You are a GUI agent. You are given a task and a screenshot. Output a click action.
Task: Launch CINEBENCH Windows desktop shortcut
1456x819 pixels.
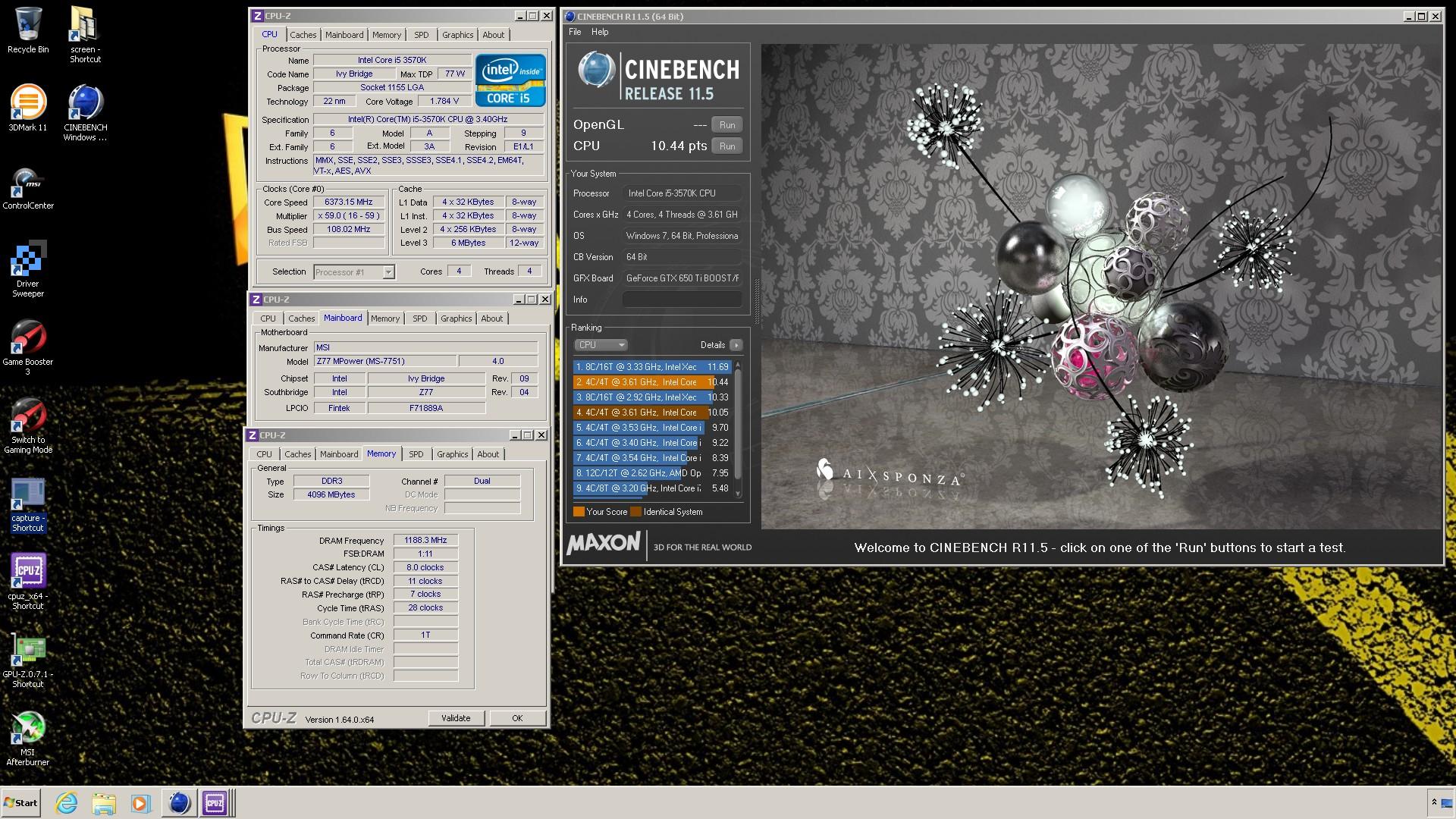[85, 112]
